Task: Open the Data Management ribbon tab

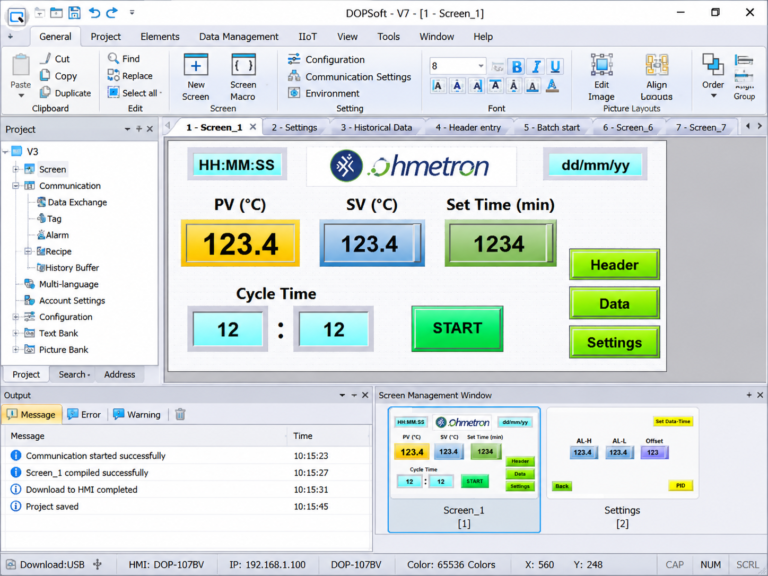Action: click(x=239, y=37)
